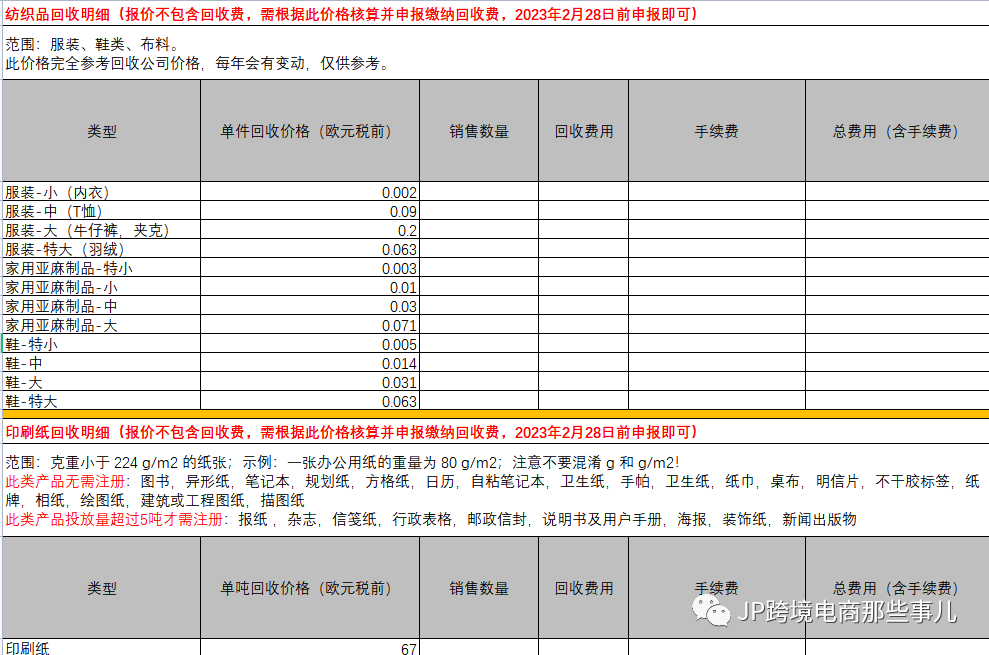
Task: Click the red '此类产品无需注册' text
Action: click(x=65, y=481)
